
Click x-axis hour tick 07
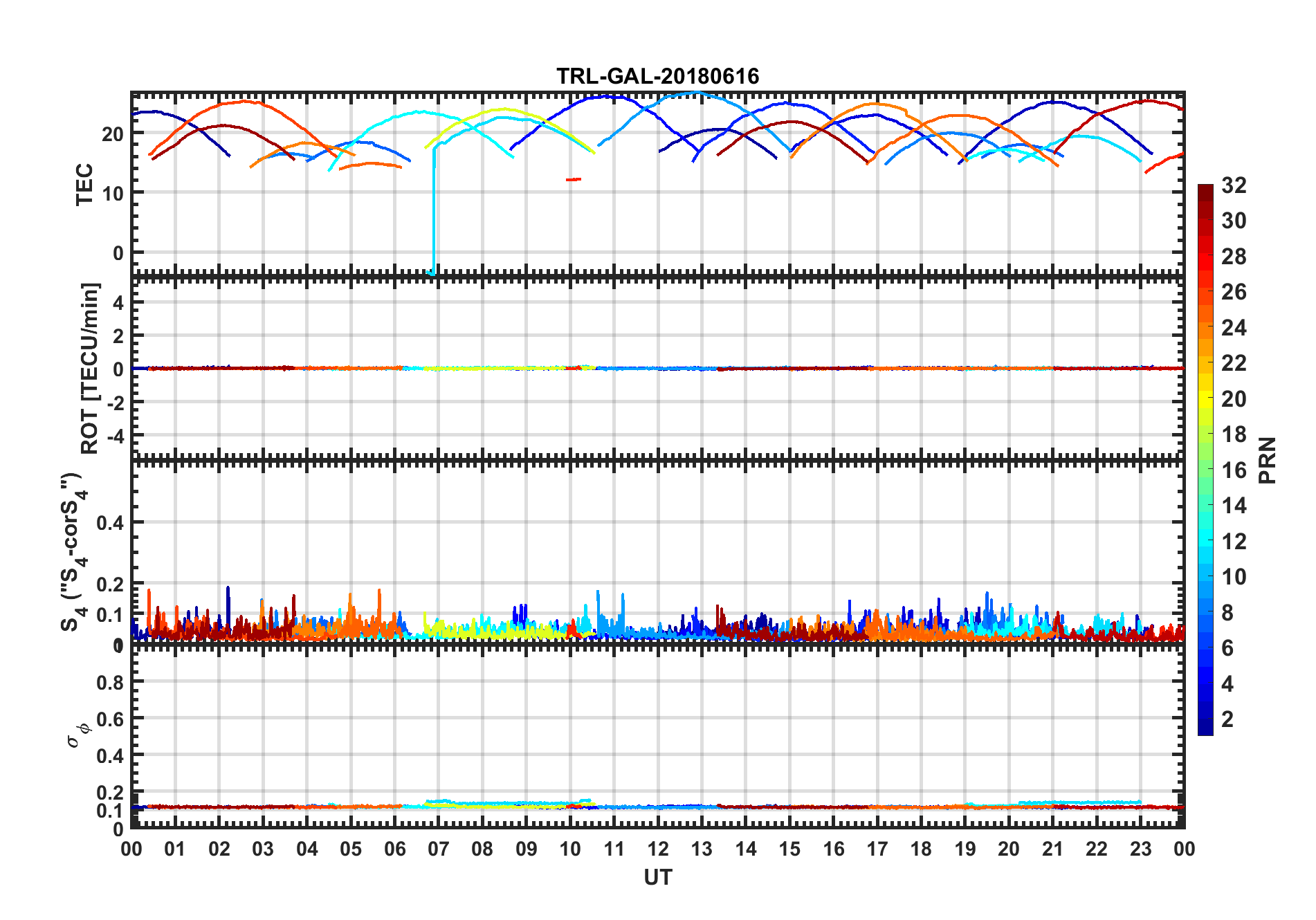click(x=439, y=849)
